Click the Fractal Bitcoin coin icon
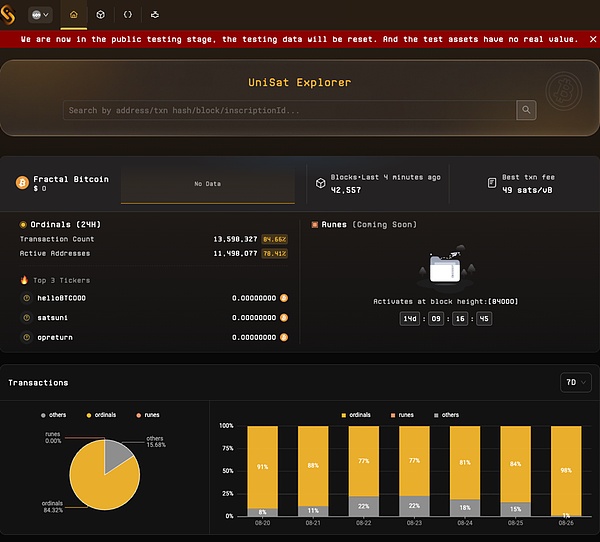600x542 pixels. (22, 183)
